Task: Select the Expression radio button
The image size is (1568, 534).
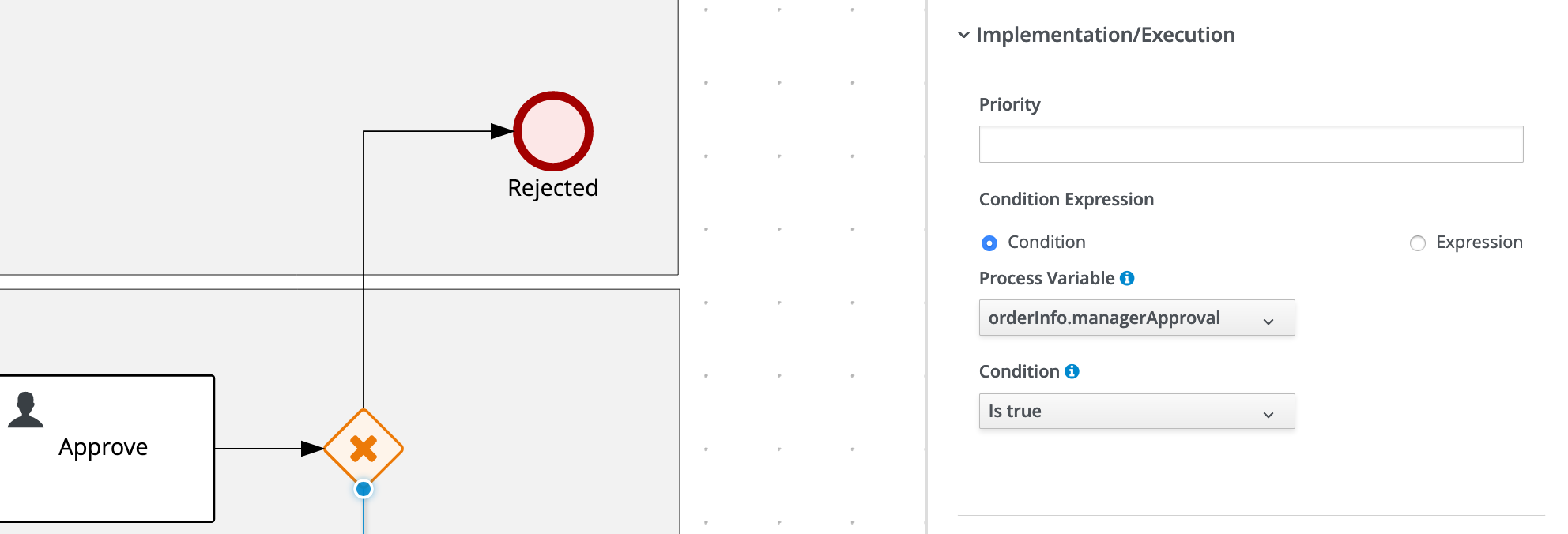Action: point(1418,243)
